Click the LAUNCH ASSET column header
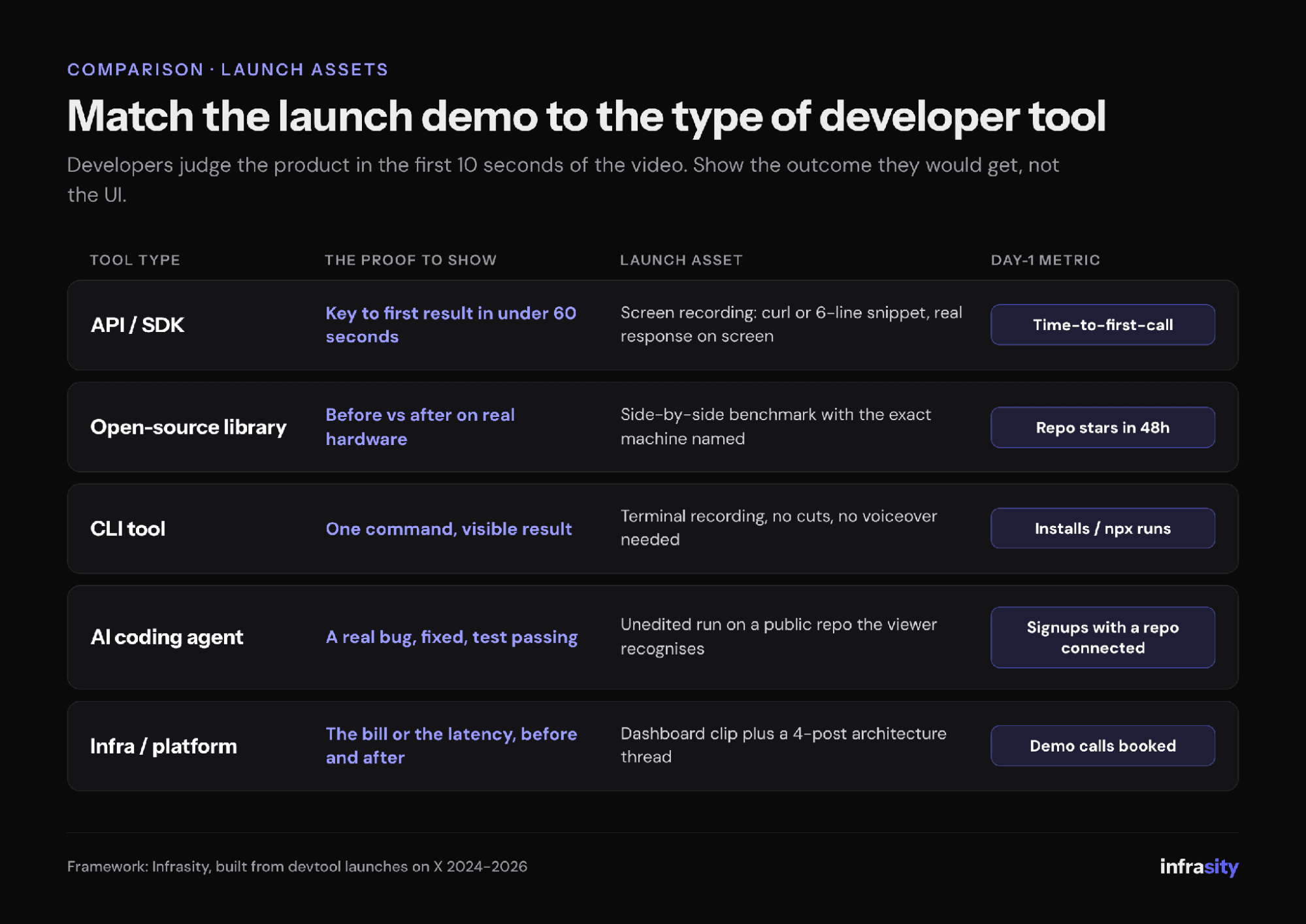 [681, 260]
